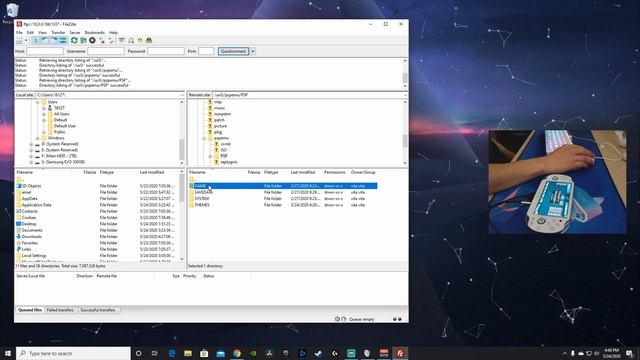
Task: Open directory listing filters dialog
Action: click(x=122, y=40)
